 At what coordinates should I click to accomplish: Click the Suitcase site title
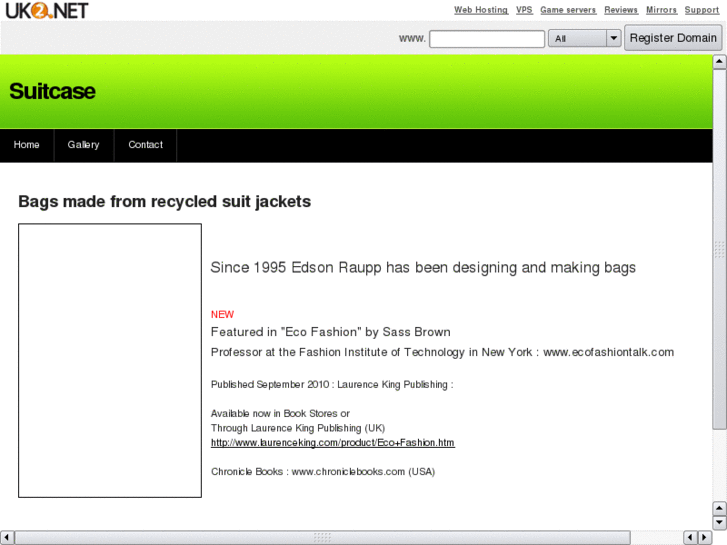(52, 91)
